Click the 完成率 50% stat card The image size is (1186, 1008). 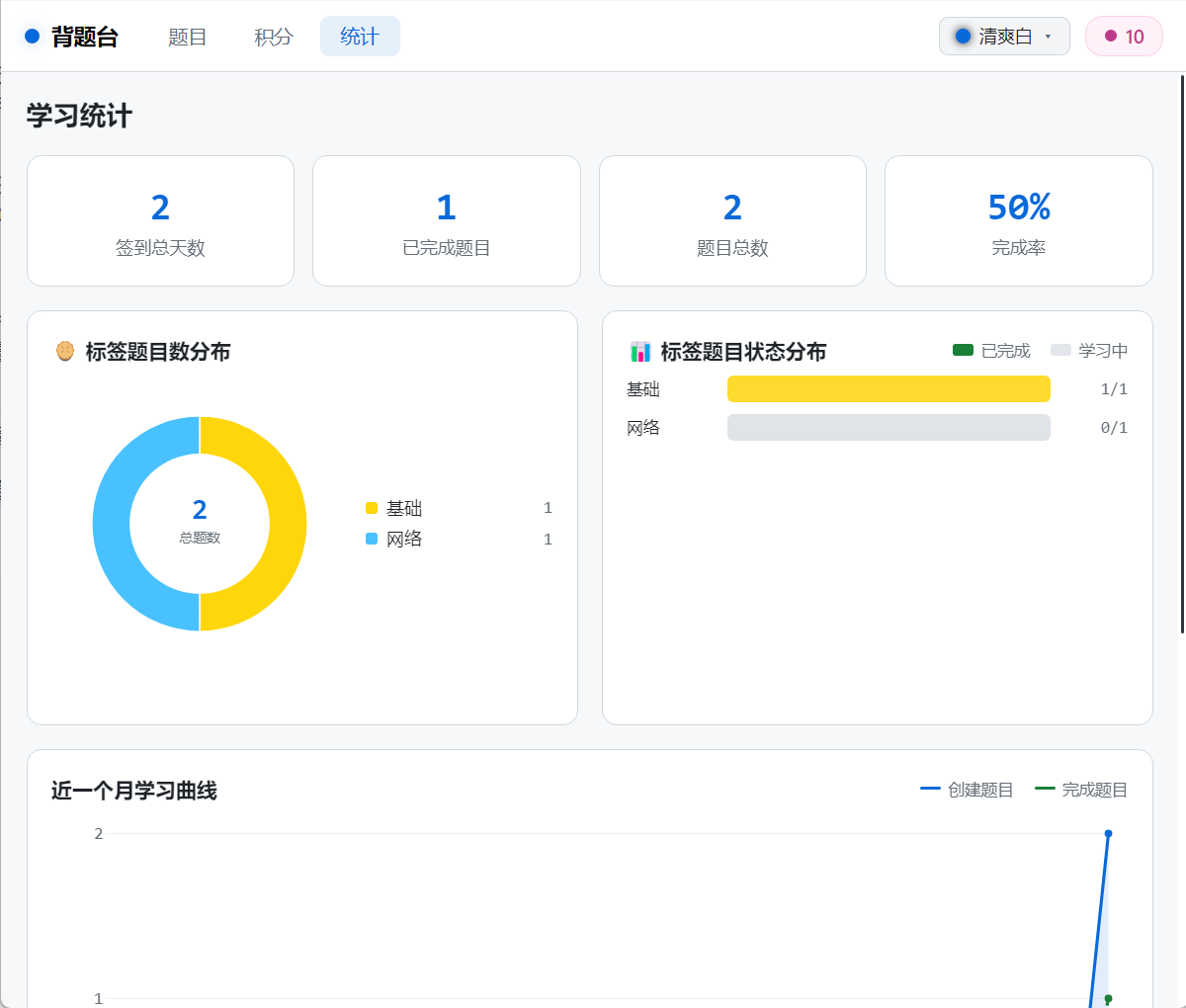pyautogui.click(x=1019, y=220)
